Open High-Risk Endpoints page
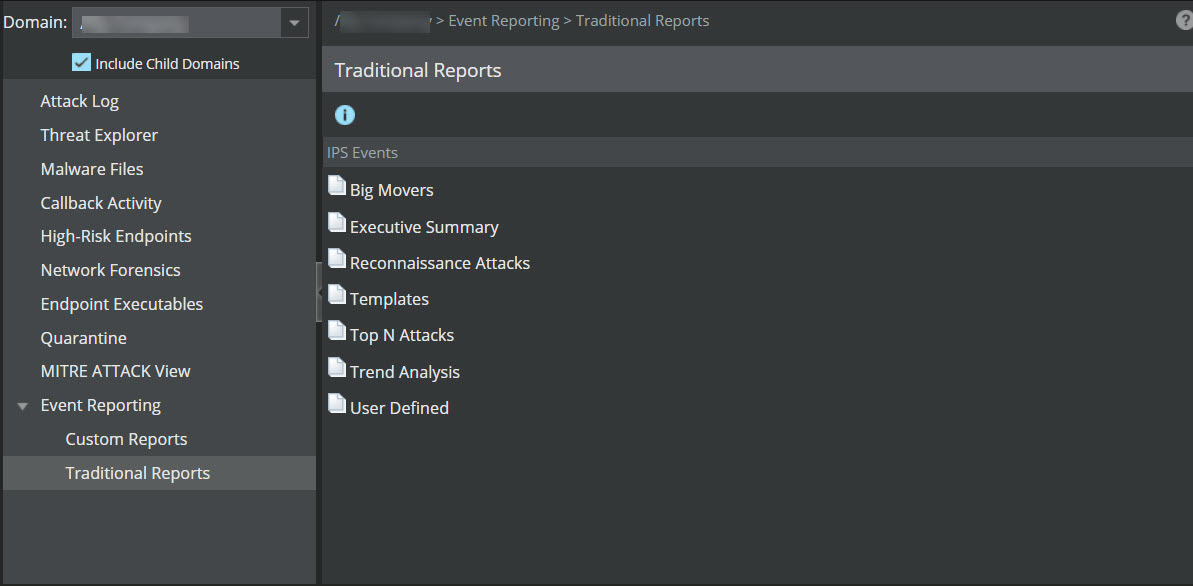The height and width of the screenshot is (586, 1193). point(116,237)
